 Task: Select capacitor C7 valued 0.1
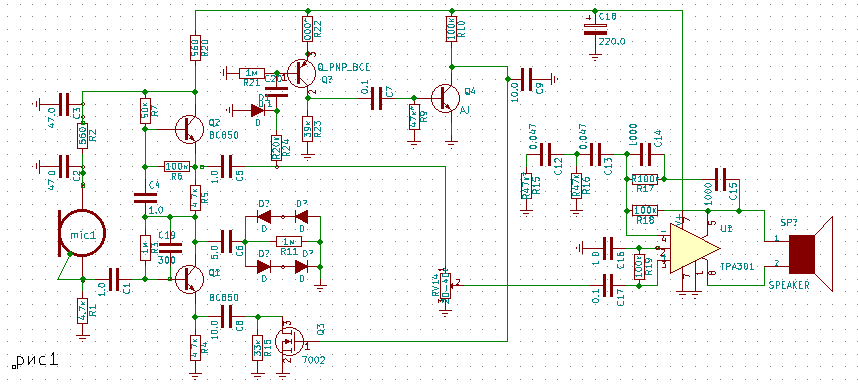point(376,98)
